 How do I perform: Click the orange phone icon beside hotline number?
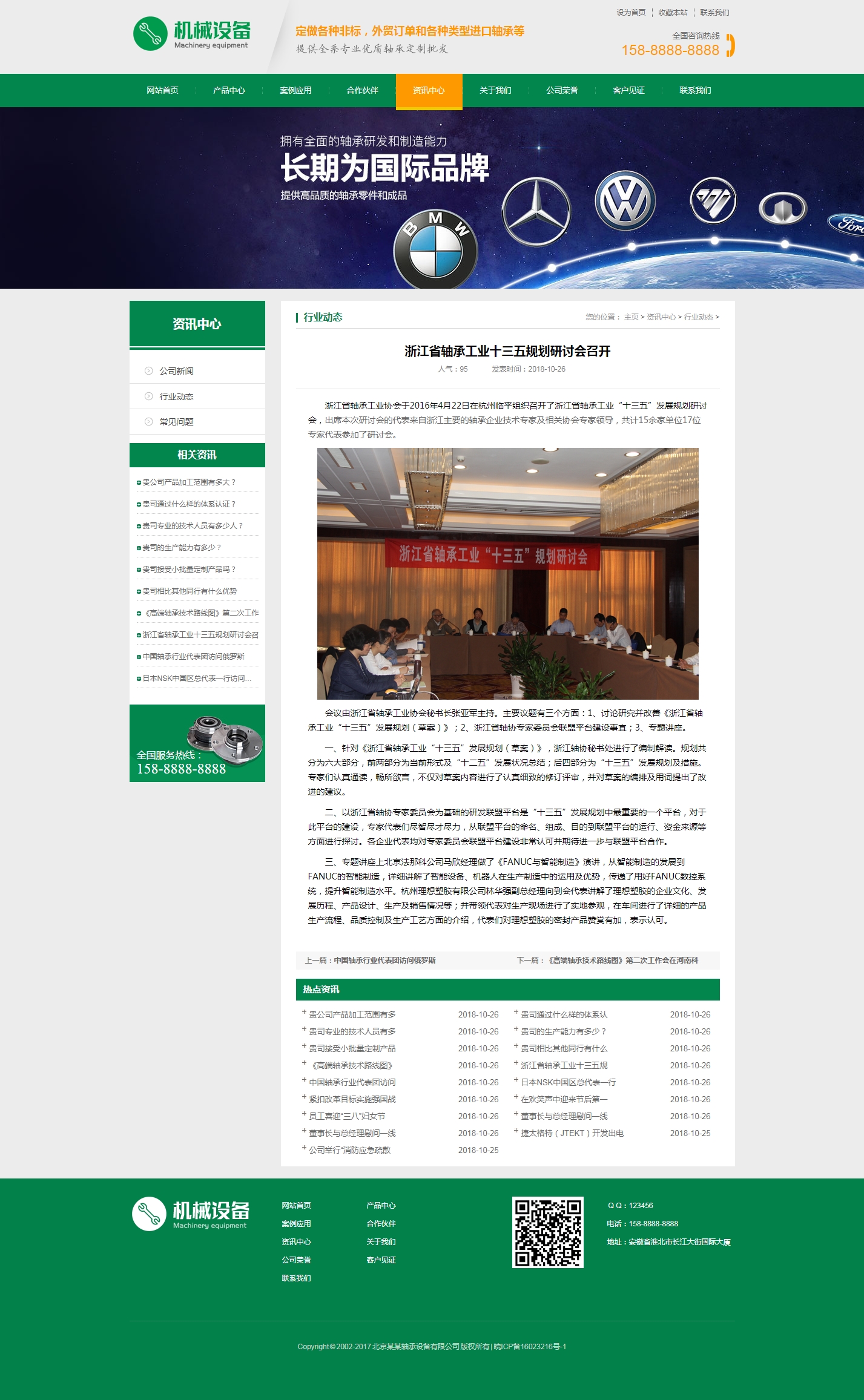(730, 45)
